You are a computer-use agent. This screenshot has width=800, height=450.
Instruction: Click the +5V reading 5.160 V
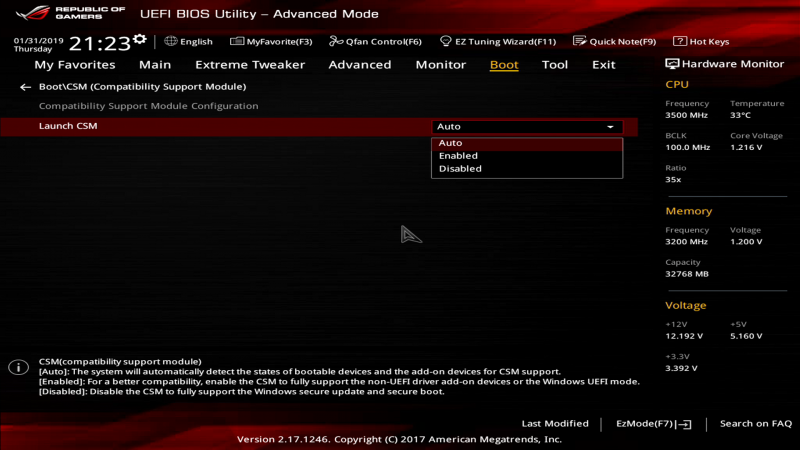point(746,336)
